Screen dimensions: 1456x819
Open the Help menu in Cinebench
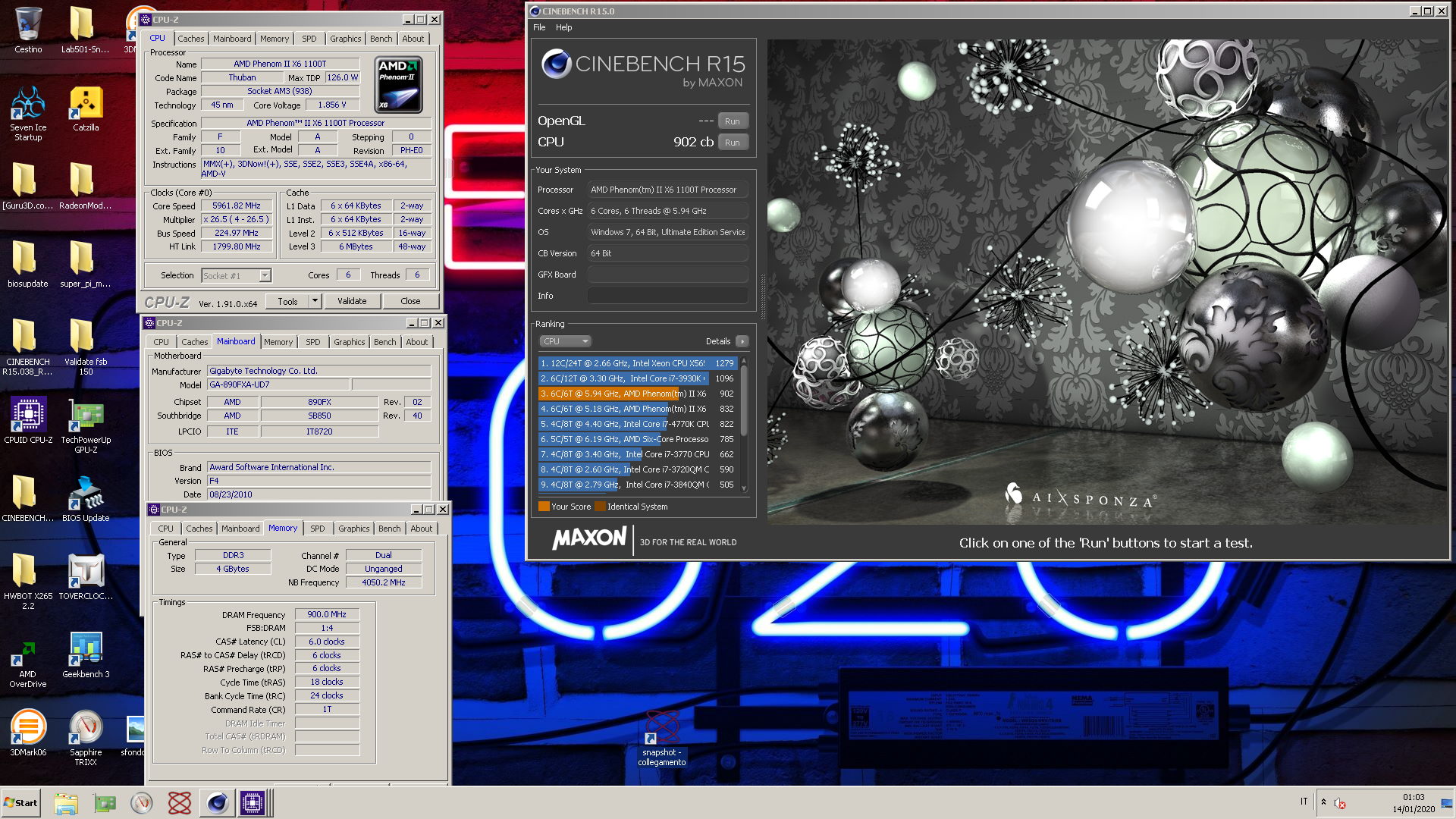click(563, 27)
